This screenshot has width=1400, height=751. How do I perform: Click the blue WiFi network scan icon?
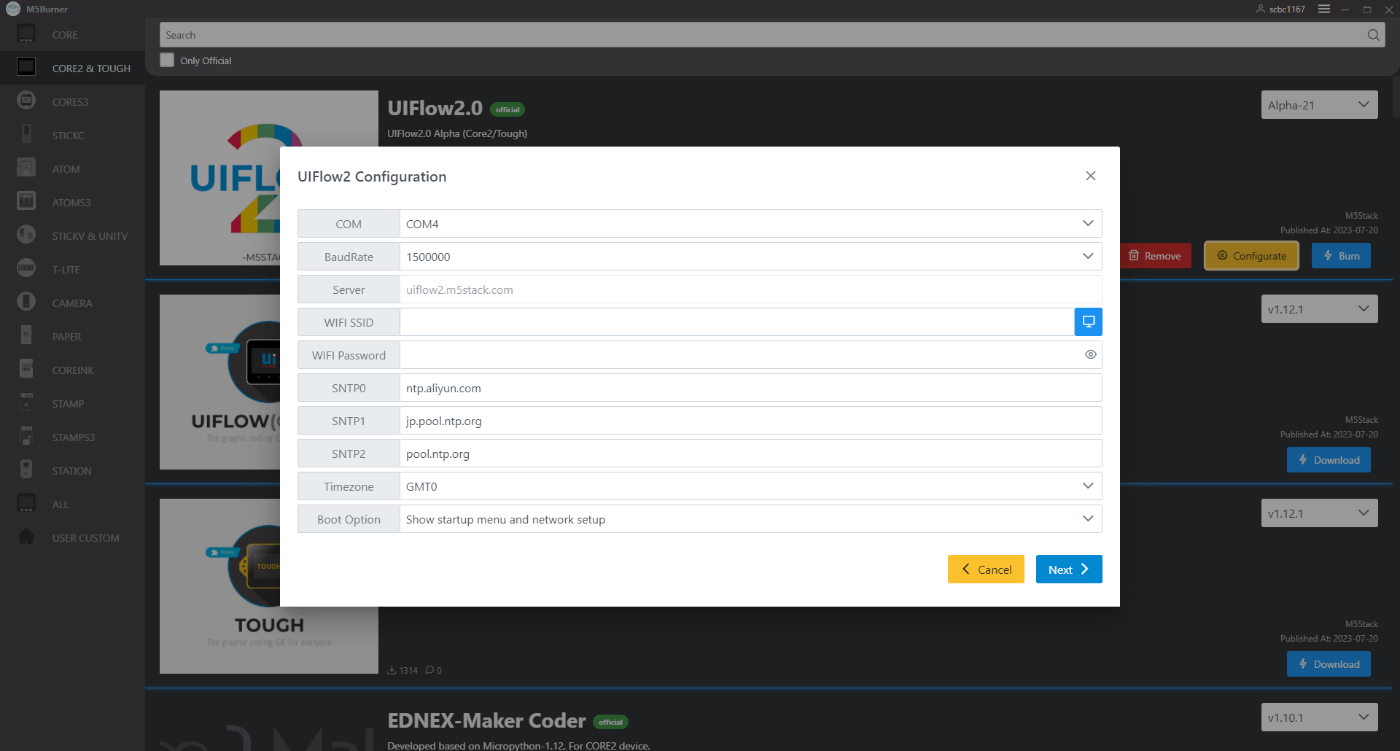point(1088,321)
